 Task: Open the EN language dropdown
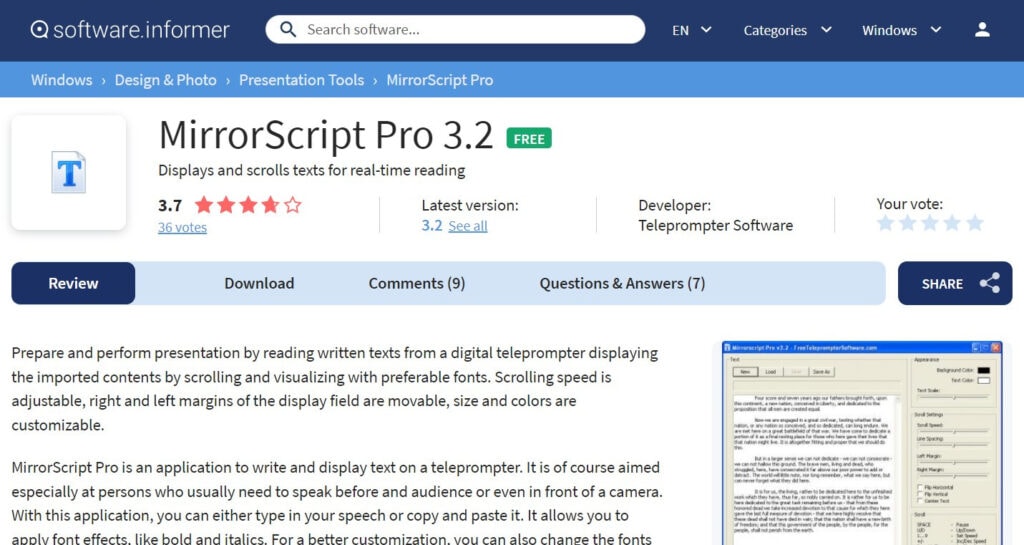692,30
